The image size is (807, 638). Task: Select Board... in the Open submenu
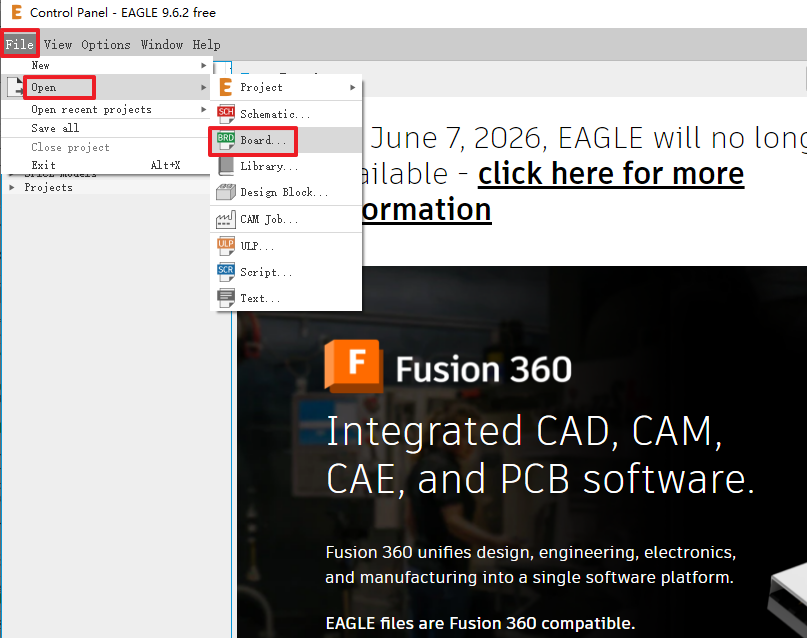(x=286, y=140)
